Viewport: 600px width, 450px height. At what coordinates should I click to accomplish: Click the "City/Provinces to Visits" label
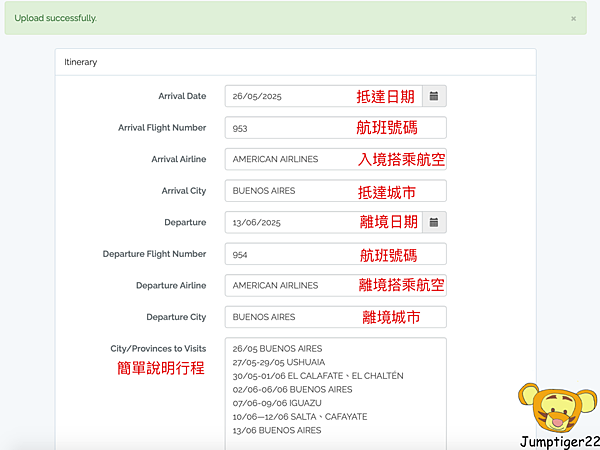point(158,349)
